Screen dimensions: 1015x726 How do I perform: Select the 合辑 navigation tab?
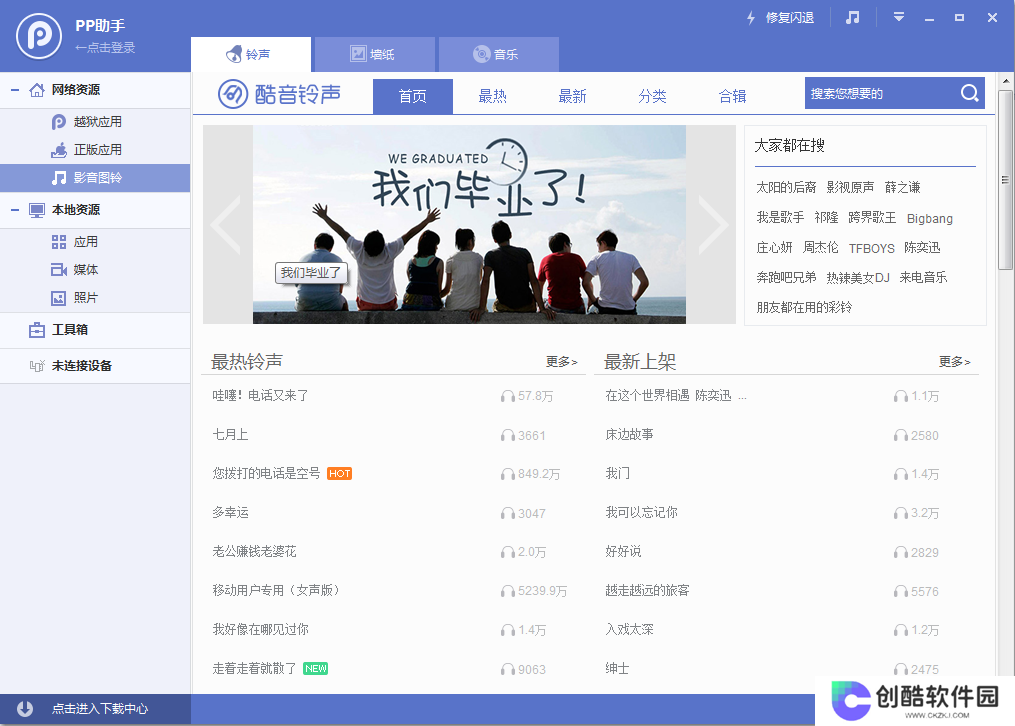pos(732,96)
